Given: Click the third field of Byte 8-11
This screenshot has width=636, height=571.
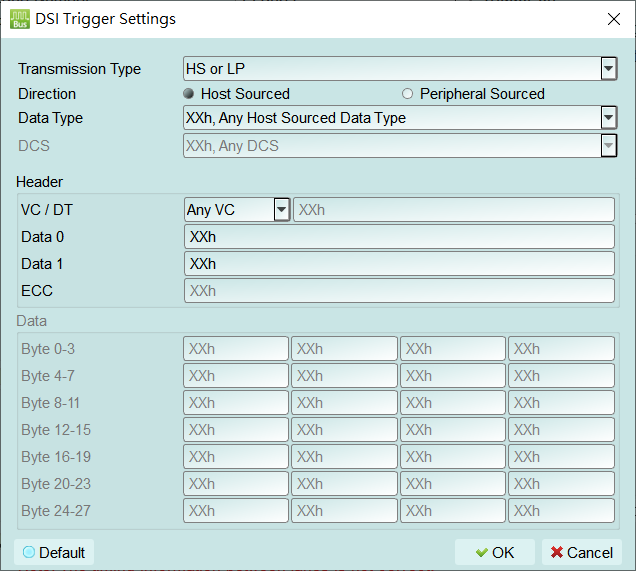Looking at the screenshot, I should click(453, 403).
